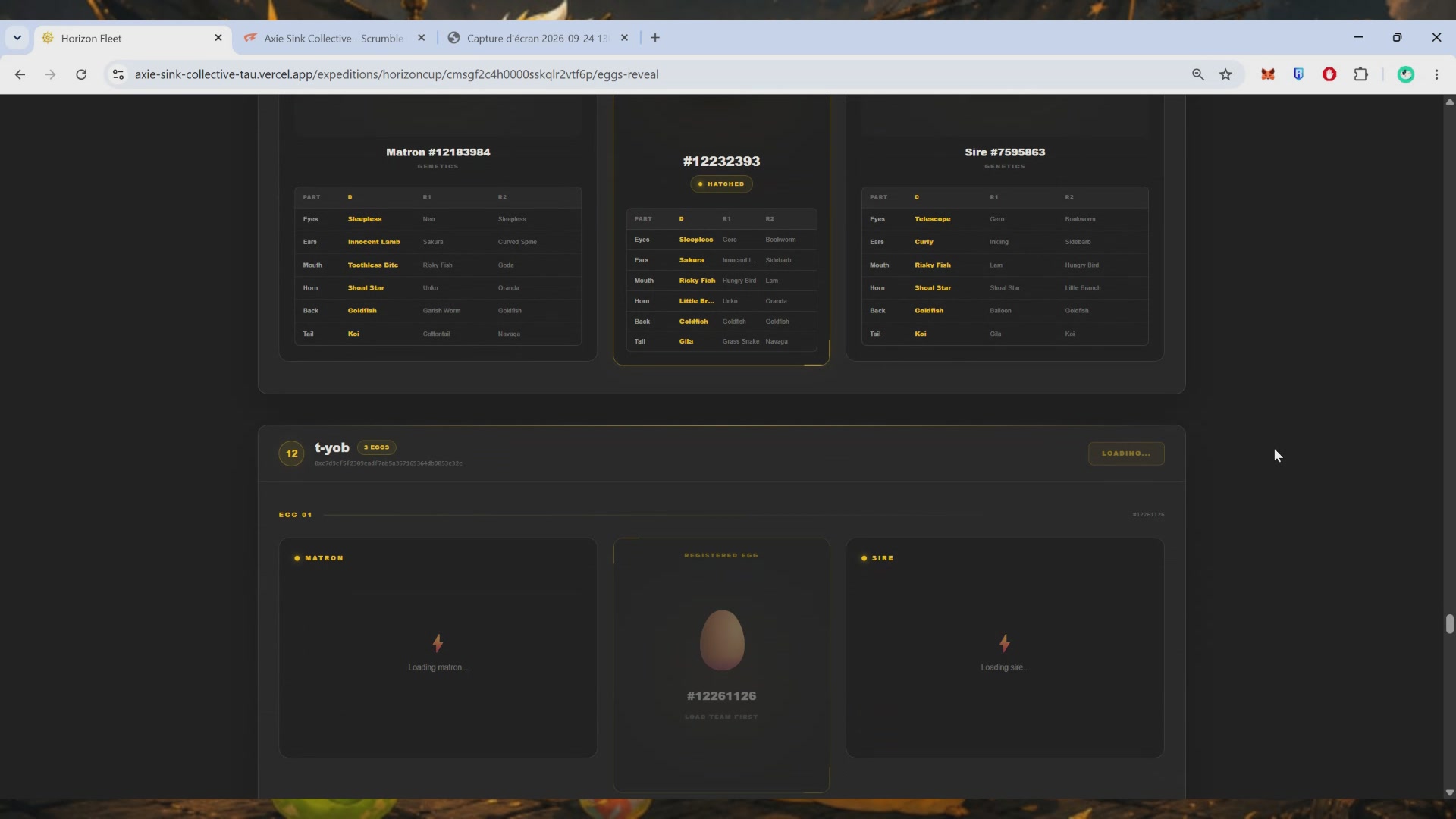Click the 3 EGGS badge next to t-yob
Screen dimensions: 1456x819
tap(377, 447)
